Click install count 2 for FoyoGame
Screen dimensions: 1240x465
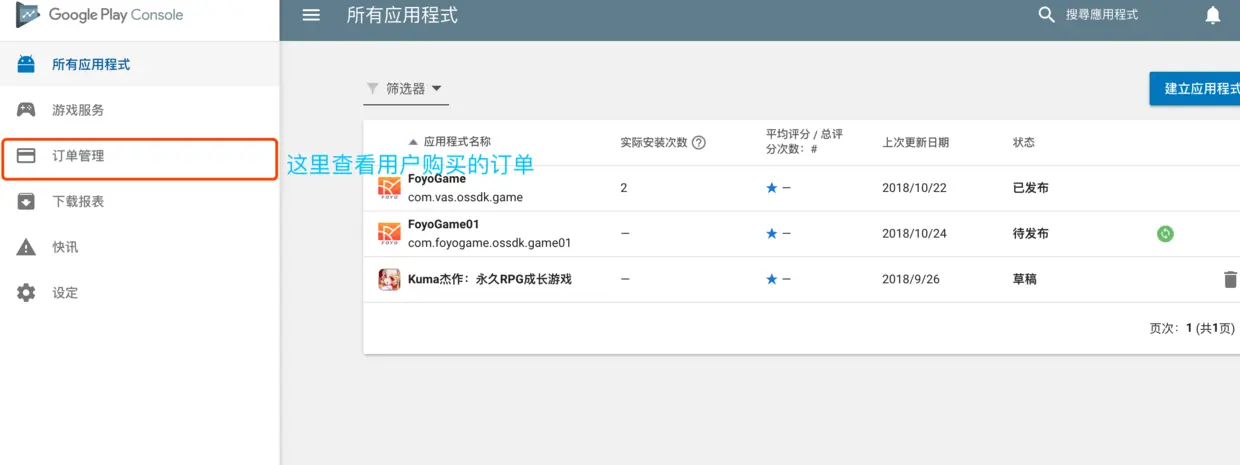(x=624, y=188)
